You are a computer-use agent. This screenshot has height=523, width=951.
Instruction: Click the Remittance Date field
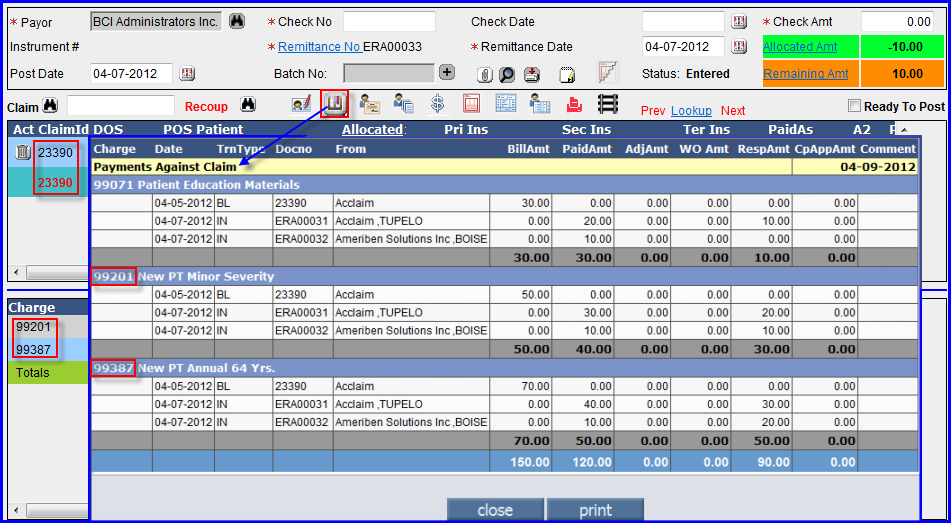684,47
